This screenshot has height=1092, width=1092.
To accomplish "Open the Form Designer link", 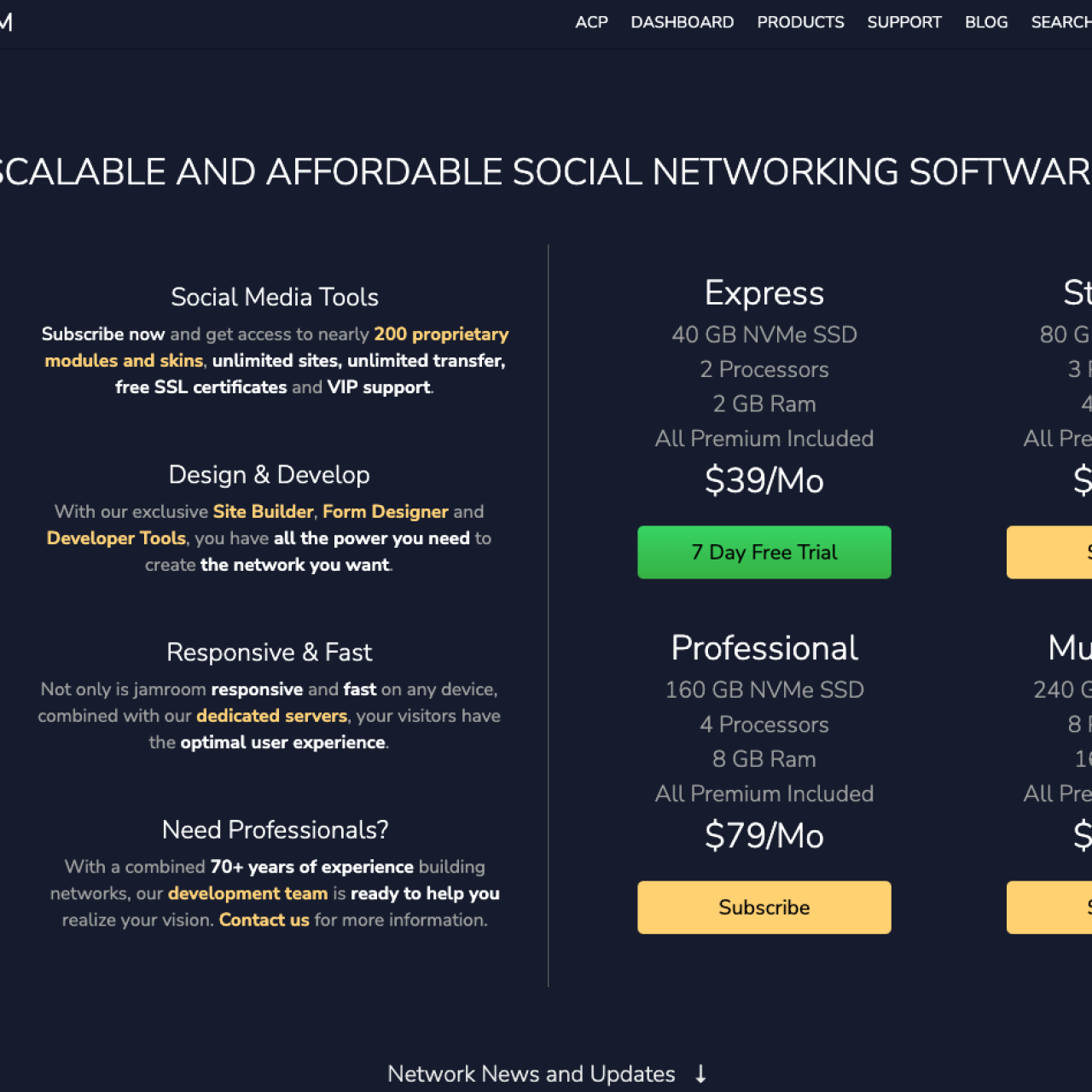I will [385, 512].
